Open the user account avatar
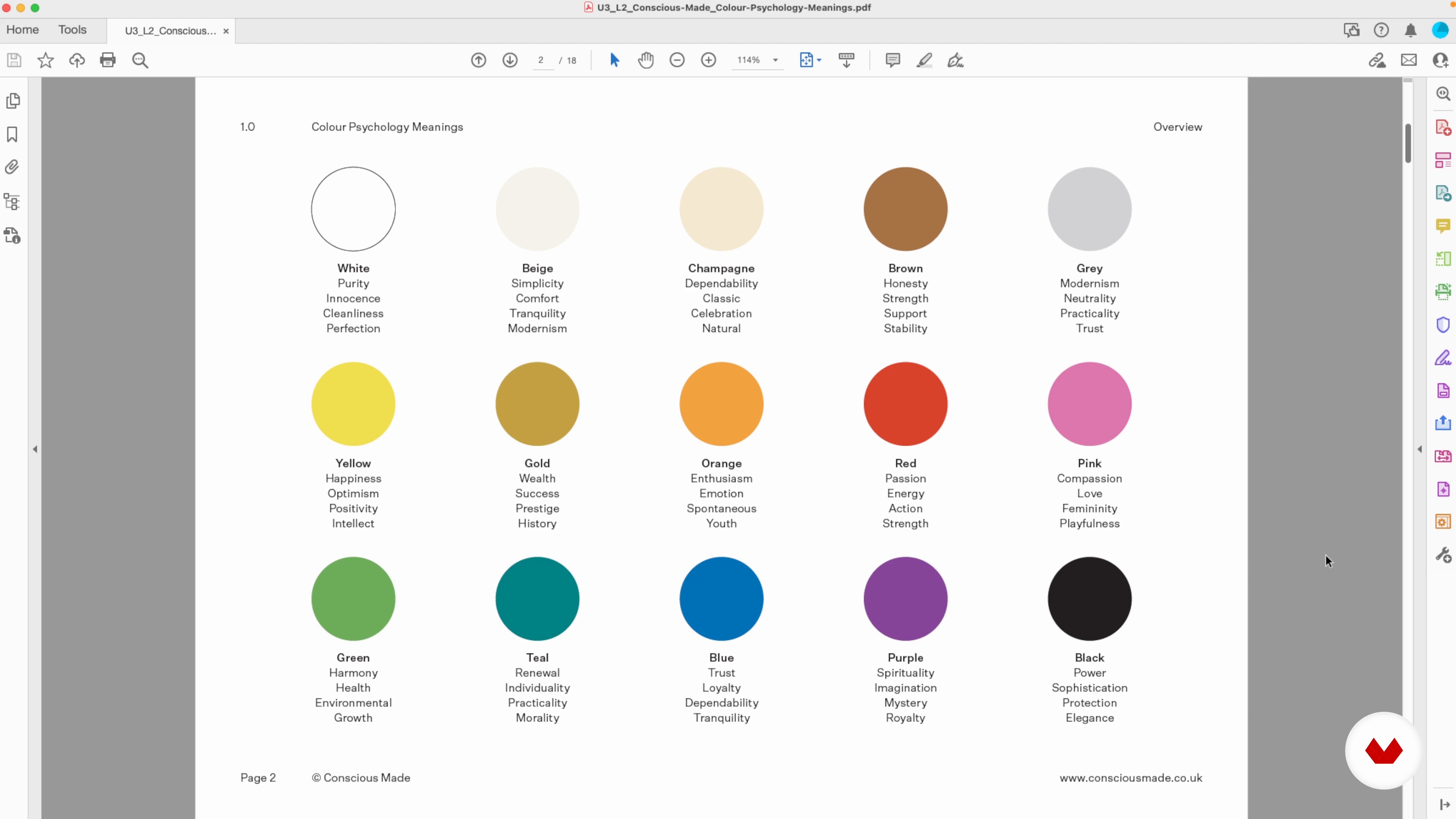The width and height of the screenshot is (1456, 819). [1440, 30]
